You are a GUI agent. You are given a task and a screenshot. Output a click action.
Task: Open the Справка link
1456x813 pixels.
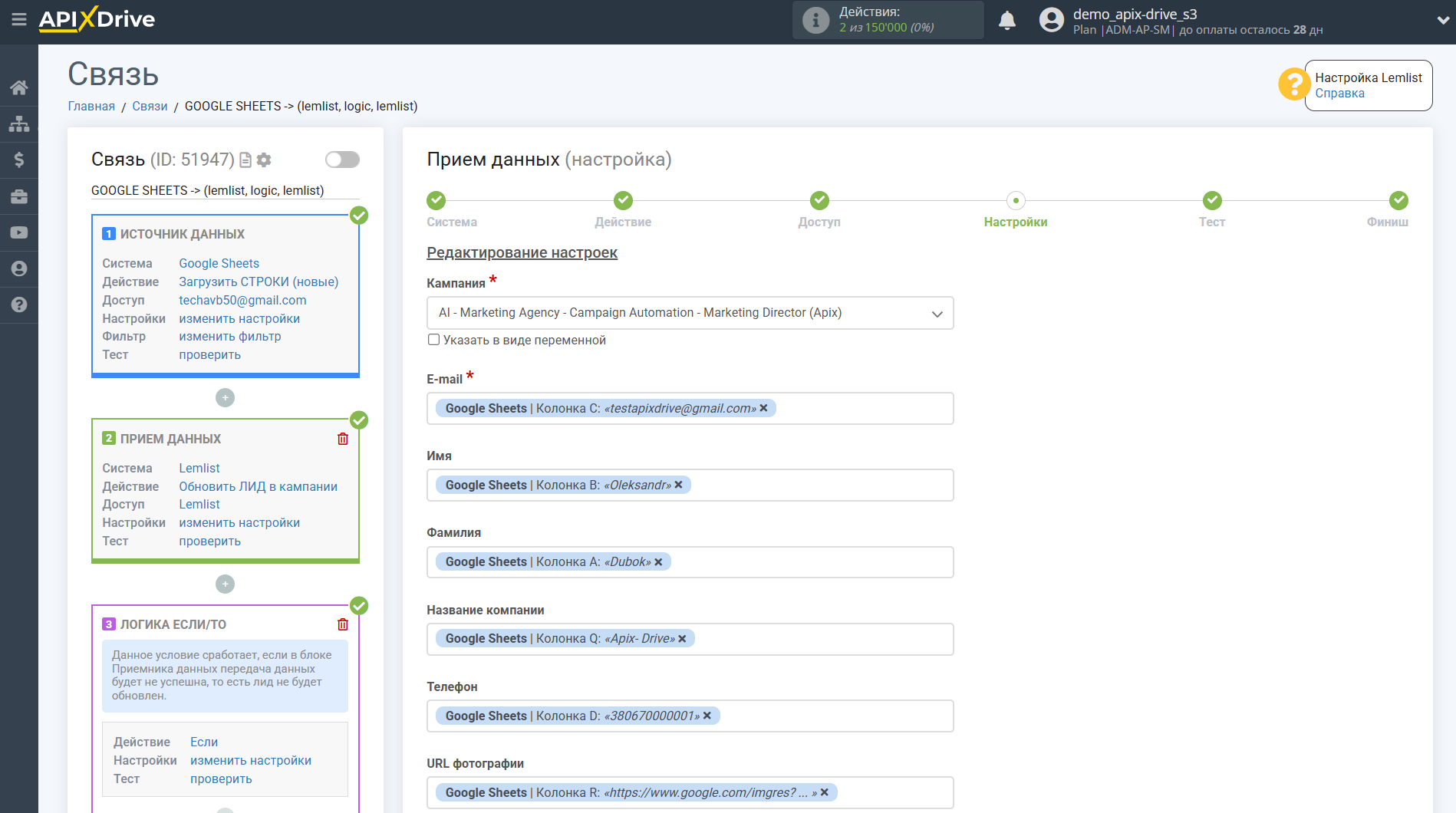pos(1339,94)
